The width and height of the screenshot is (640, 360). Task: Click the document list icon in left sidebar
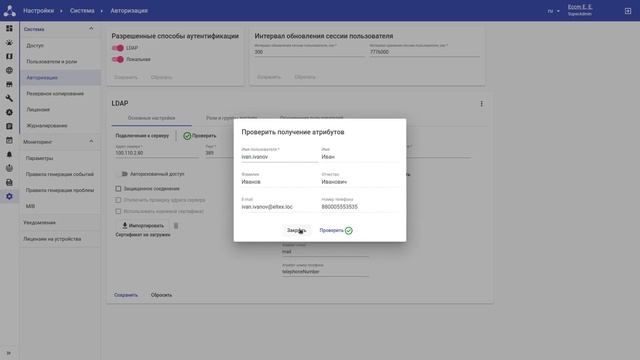point(9,127)
